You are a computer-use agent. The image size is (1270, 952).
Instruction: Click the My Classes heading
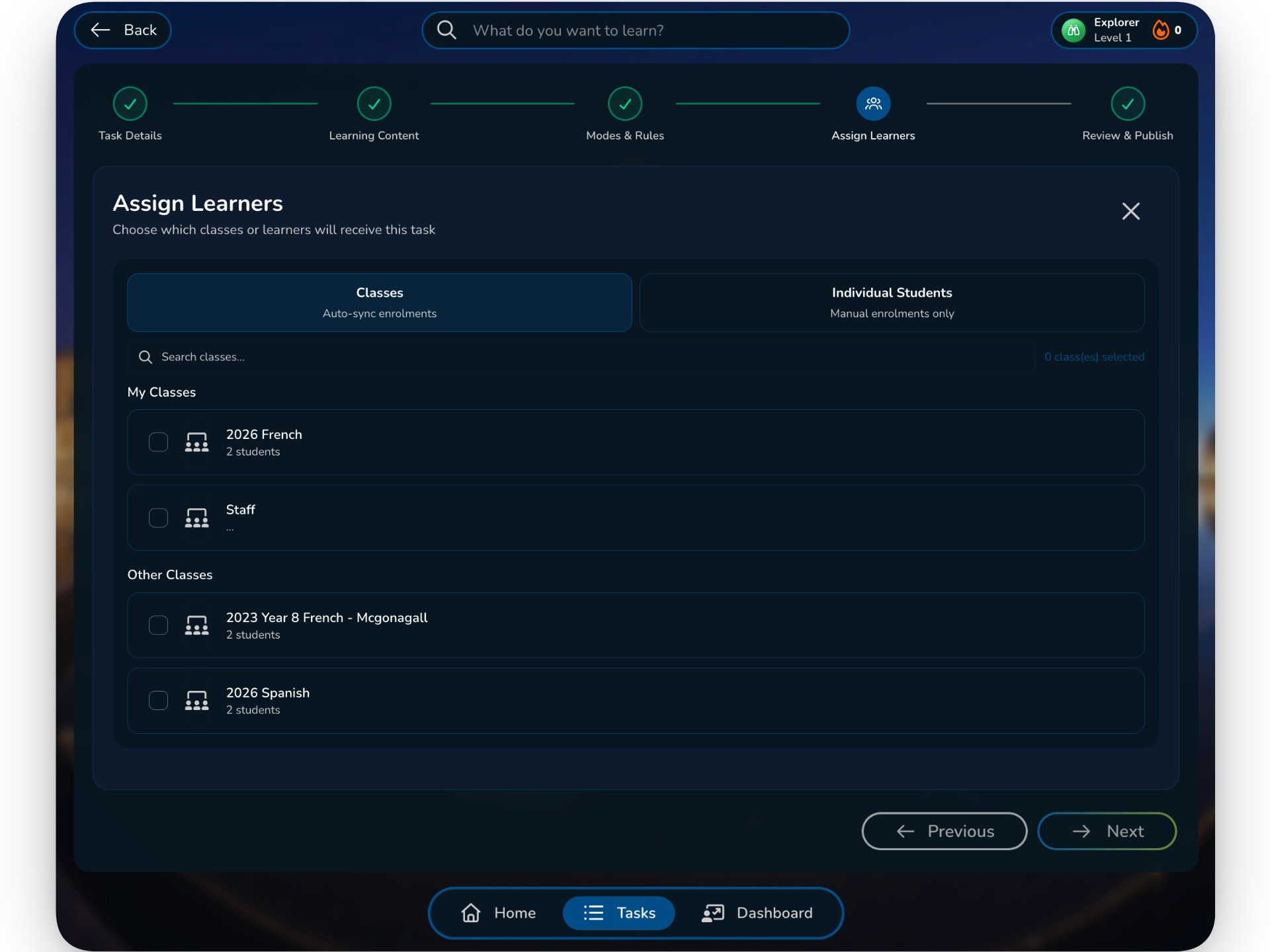pyautogui.click(x=161, y=392)
